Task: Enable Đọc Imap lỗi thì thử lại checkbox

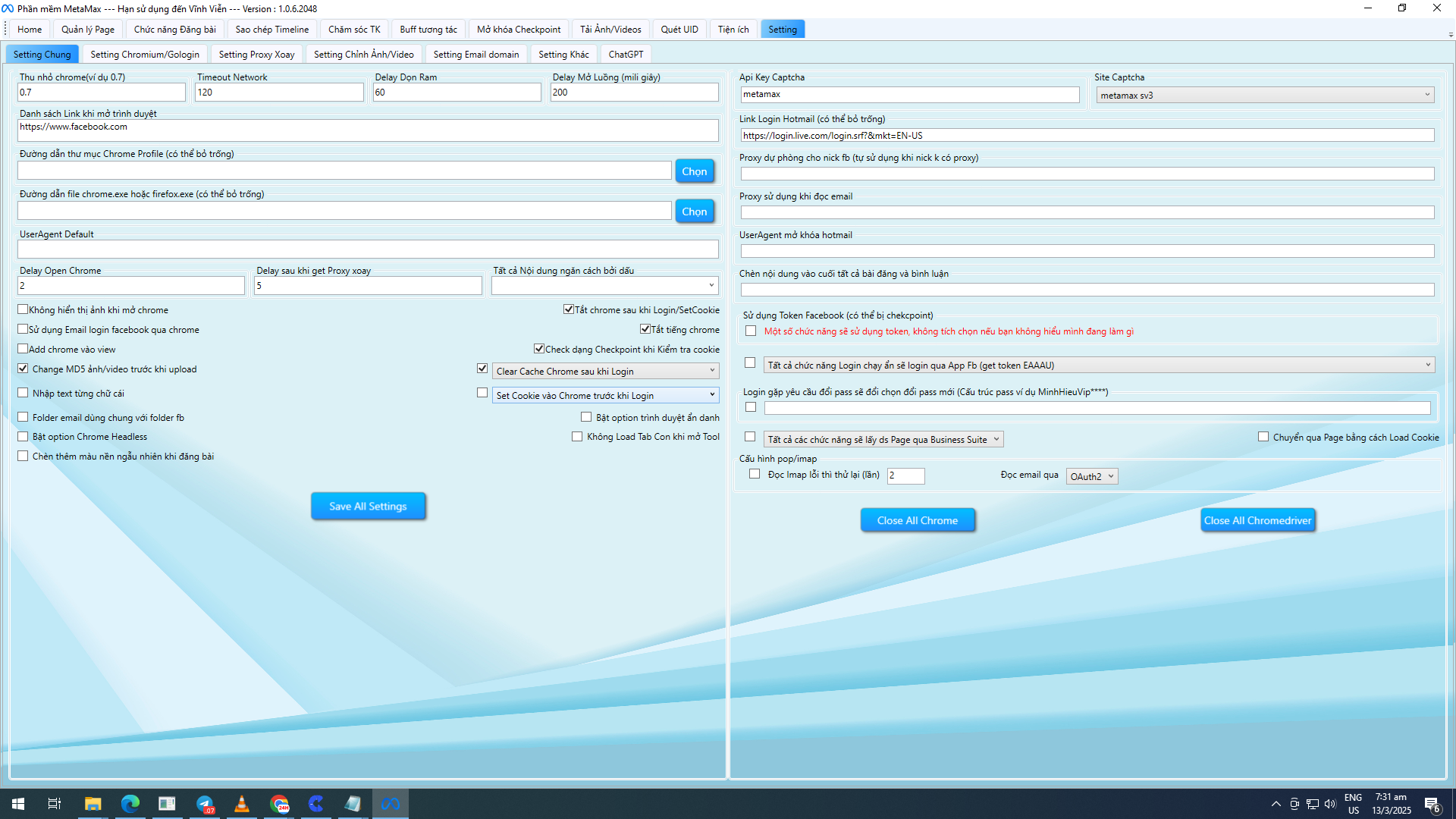Action: [x=755, y=474]
